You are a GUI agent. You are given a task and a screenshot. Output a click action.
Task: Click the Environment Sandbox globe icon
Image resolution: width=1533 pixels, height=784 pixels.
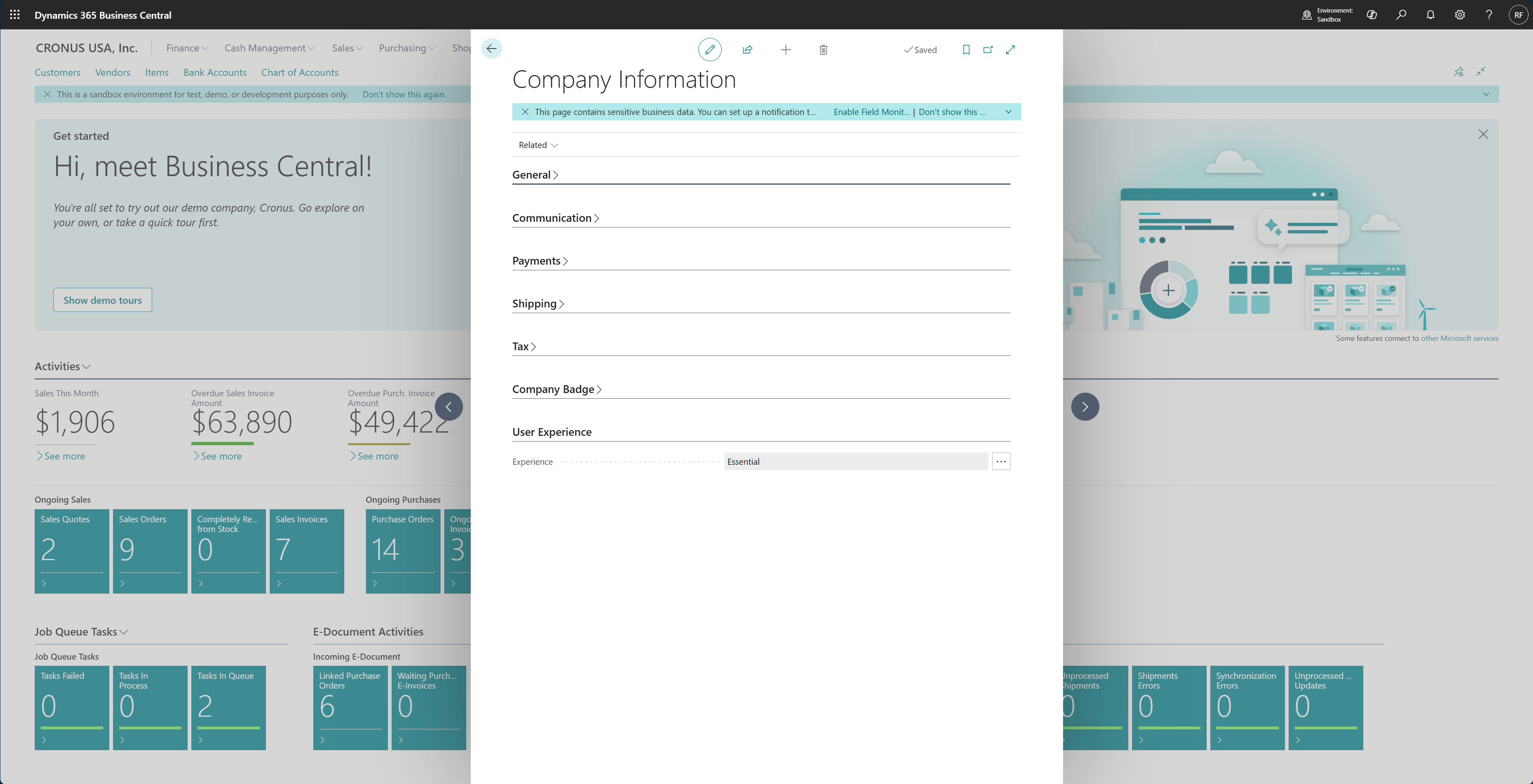[x=1307, y=15]
